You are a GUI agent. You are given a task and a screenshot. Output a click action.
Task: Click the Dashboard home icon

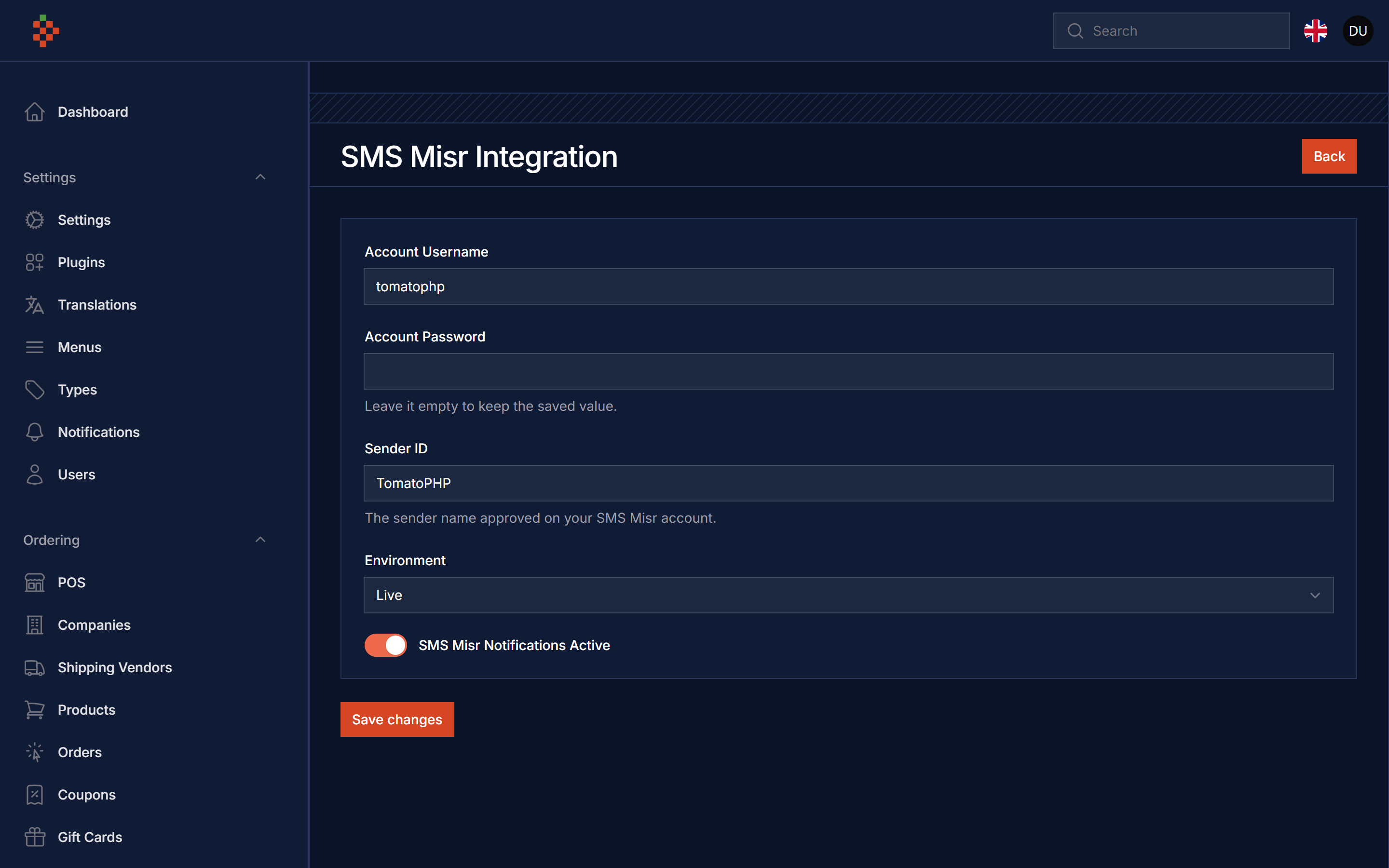(34, 112)
